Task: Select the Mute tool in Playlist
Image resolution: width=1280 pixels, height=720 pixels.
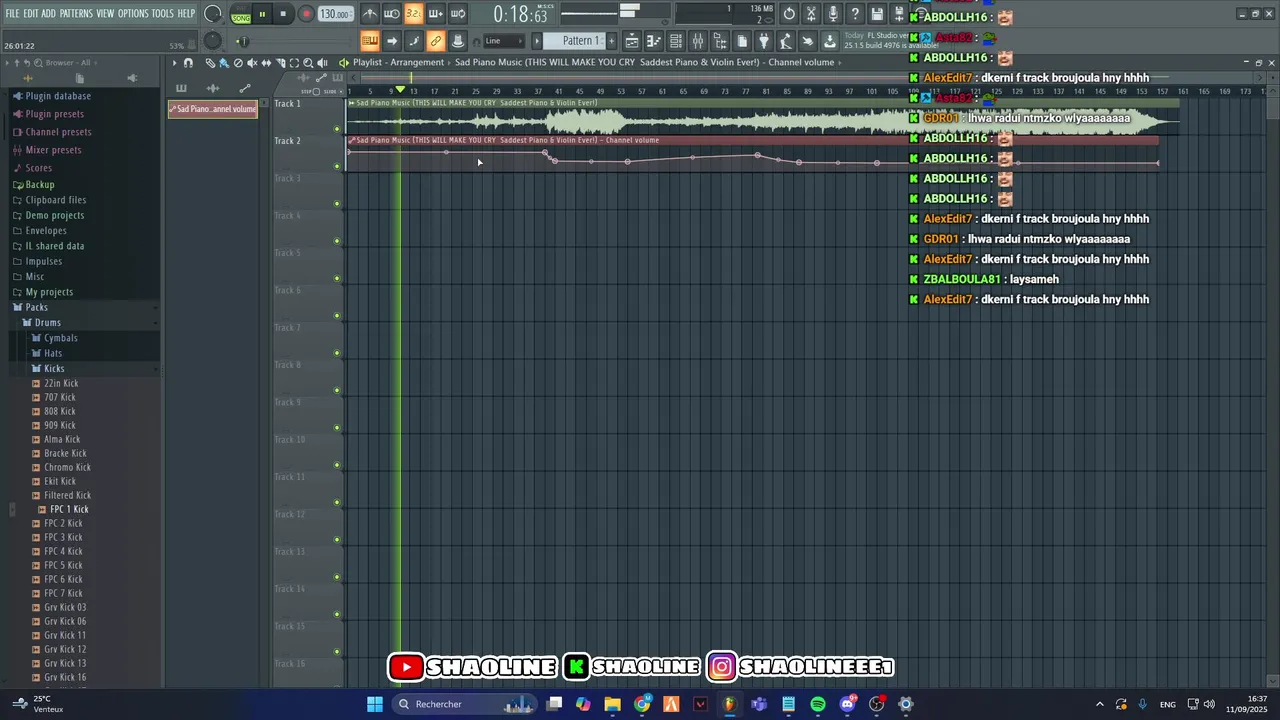Action: pos(252,62)
